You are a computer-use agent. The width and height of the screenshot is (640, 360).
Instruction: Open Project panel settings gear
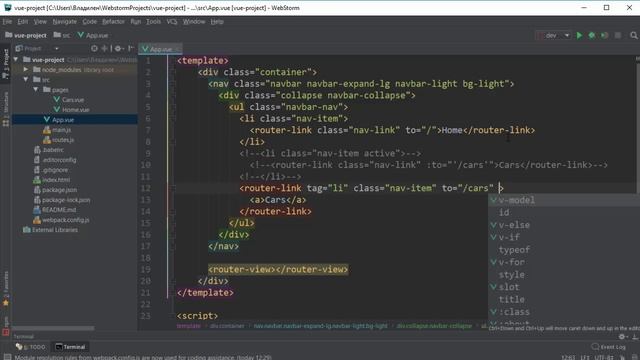(x=118, y=49)
